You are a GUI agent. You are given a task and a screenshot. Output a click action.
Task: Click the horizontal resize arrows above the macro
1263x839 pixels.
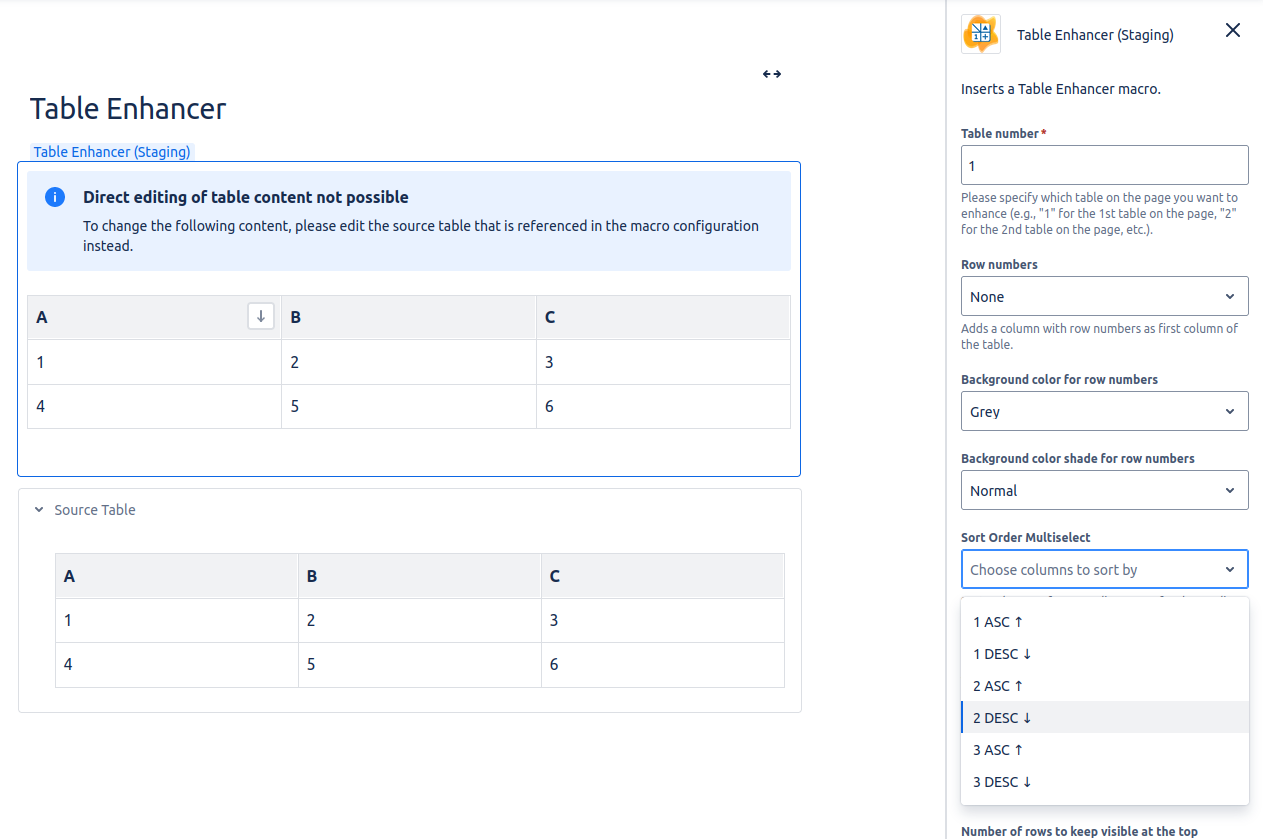(x=771, y=73)
